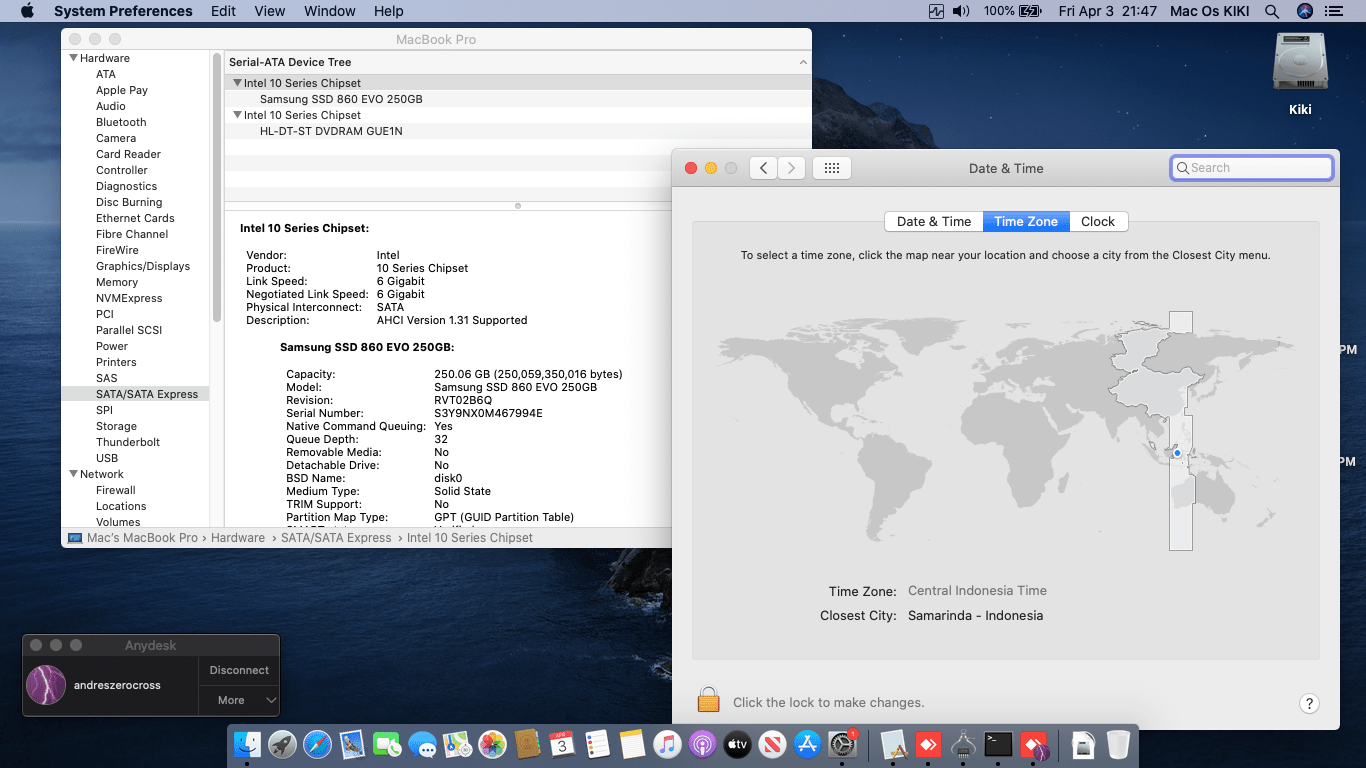The height and width of the screenshot is (768, 1366).
Task: Click the volume icon in the menu bar
Action: [x=961, y=11]
